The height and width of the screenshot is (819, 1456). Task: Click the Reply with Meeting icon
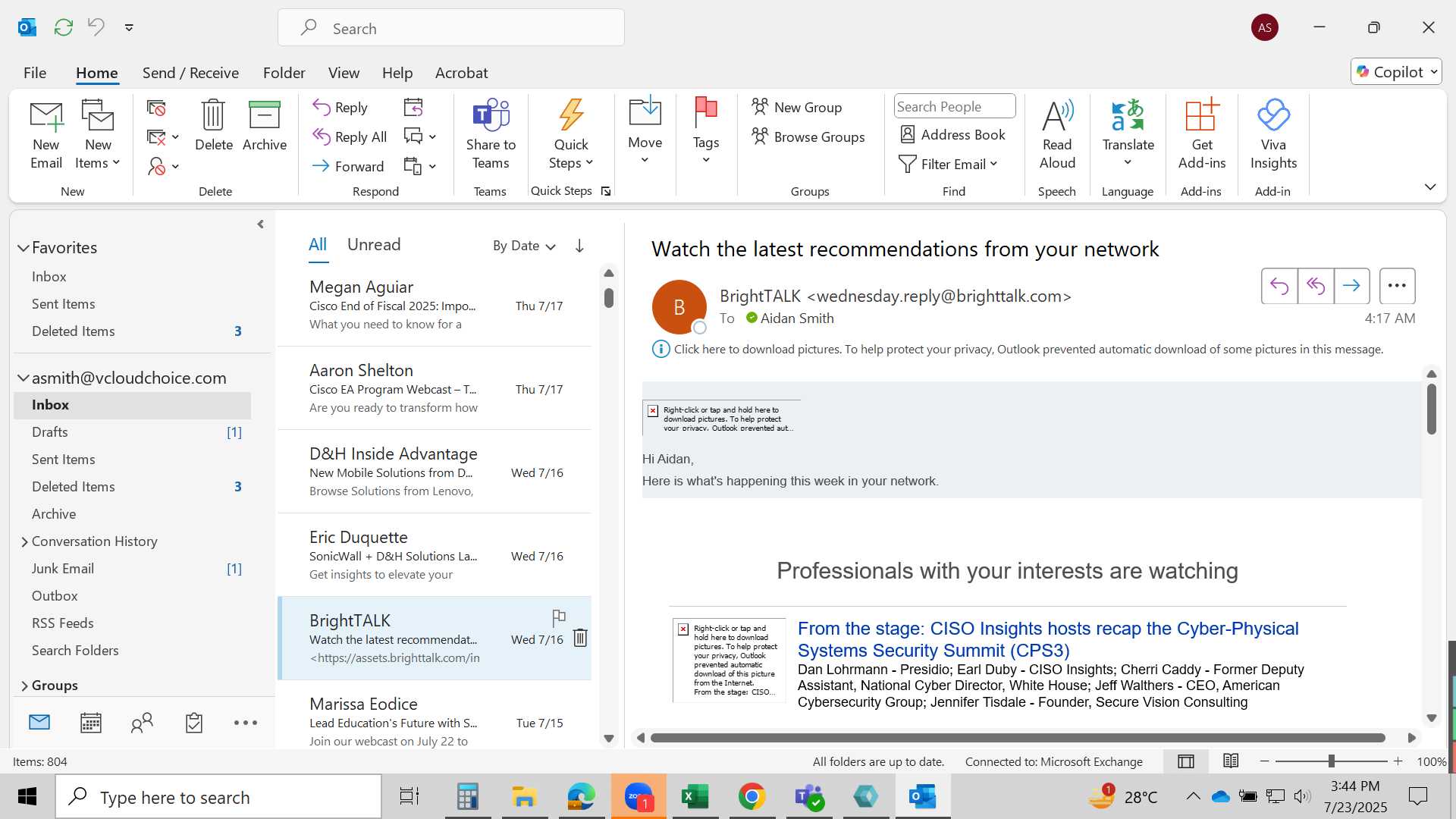click(413, 107)
